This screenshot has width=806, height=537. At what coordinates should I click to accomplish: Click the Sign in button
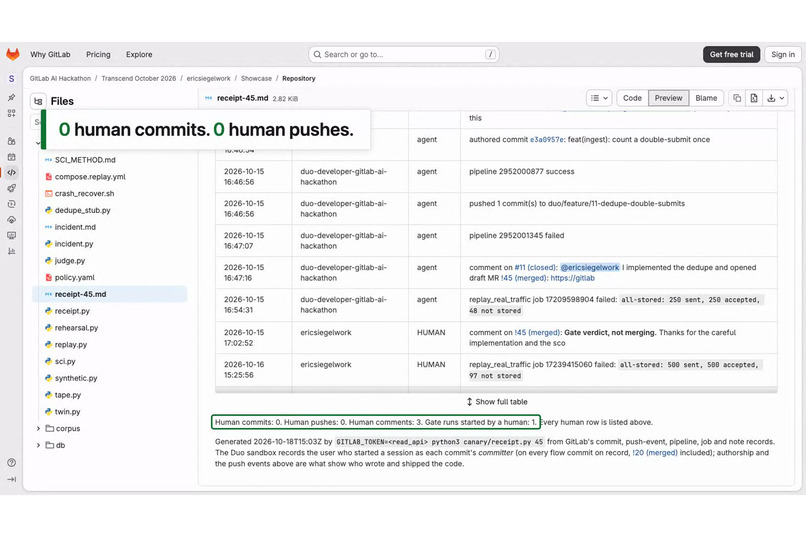pyautogui.click(x=783, y=54)
